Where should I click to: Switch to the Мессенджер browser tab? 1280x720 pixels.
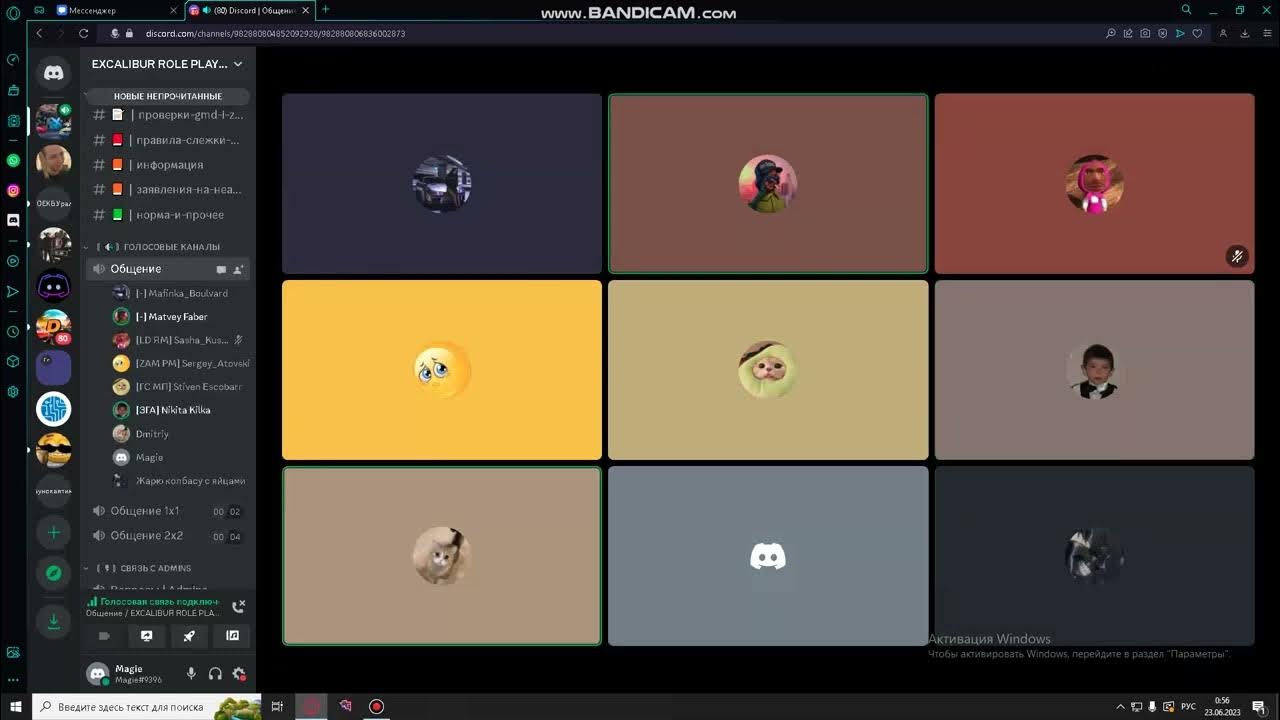coord(115,10)
